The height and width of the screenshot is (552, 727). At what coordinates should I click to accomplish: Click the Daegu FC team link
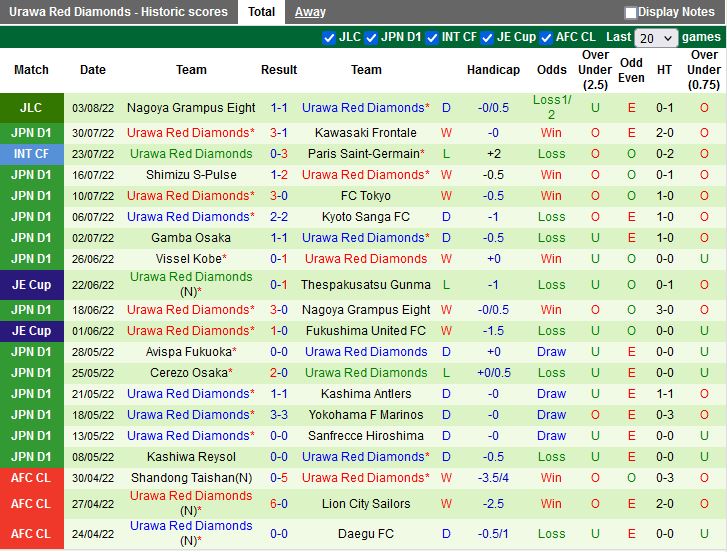point(365,534)
